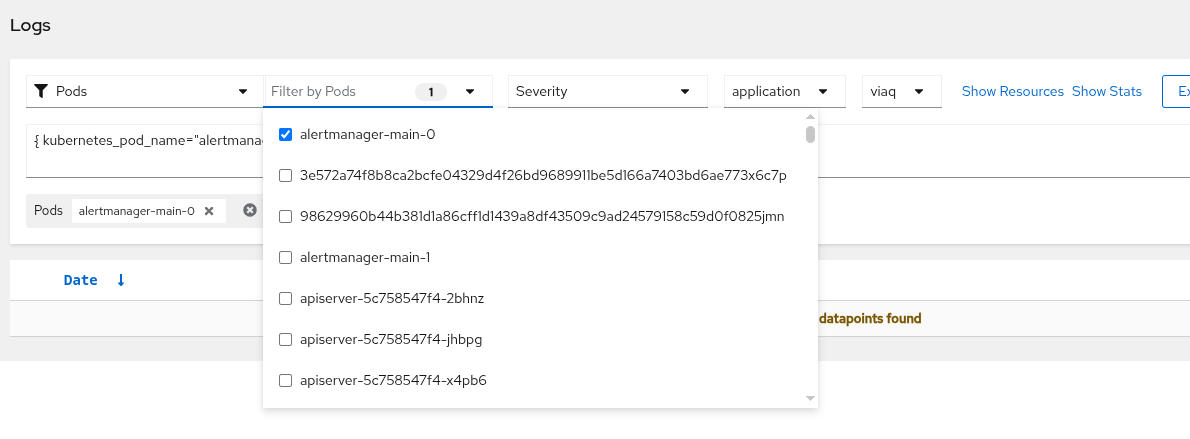Check the alertmanager-main-1 pod
Image resolution: width=1190 pixels, height=439 pixels.
(x=286, y=257)
